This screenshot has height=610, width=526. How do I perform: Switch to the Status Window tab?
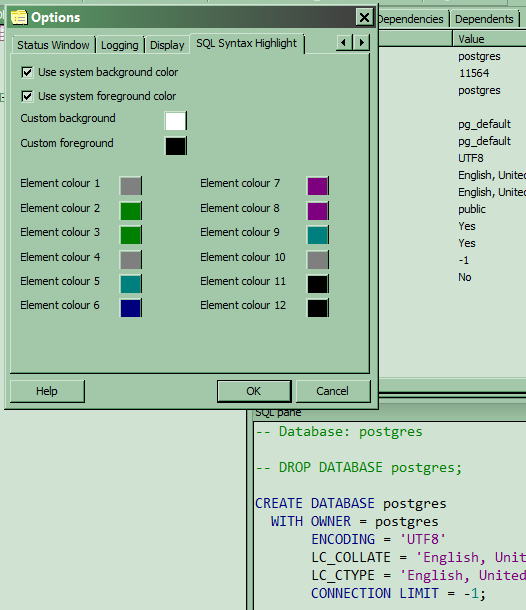coord(53,45)
